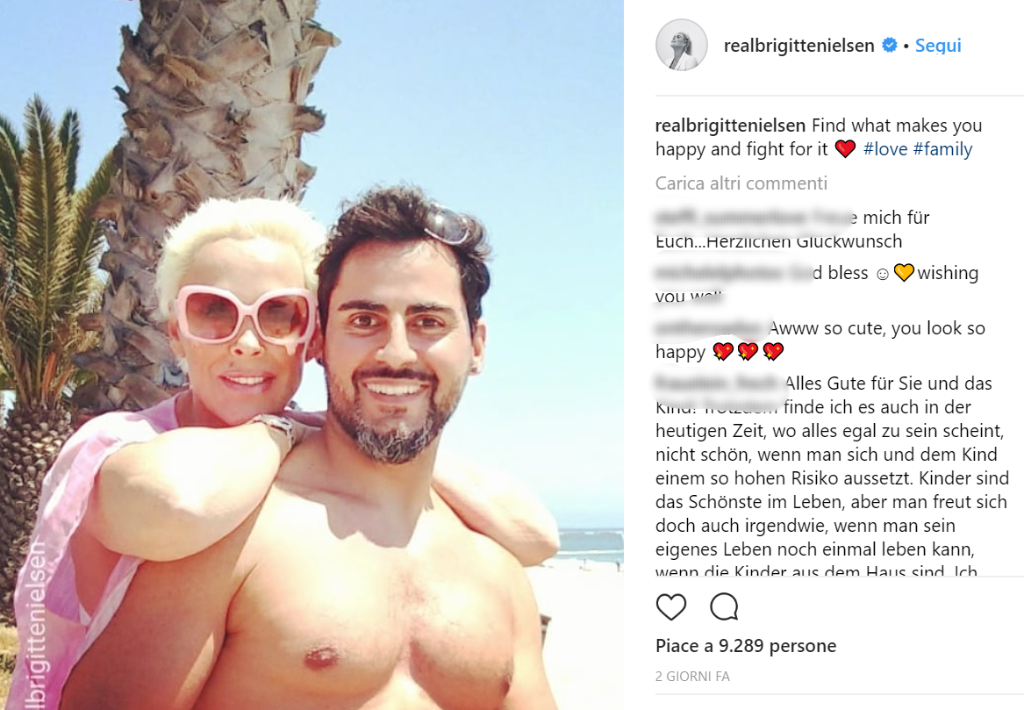Click the heart like icon
Screen dimensions: 1024x710
(x=671, y=607)
